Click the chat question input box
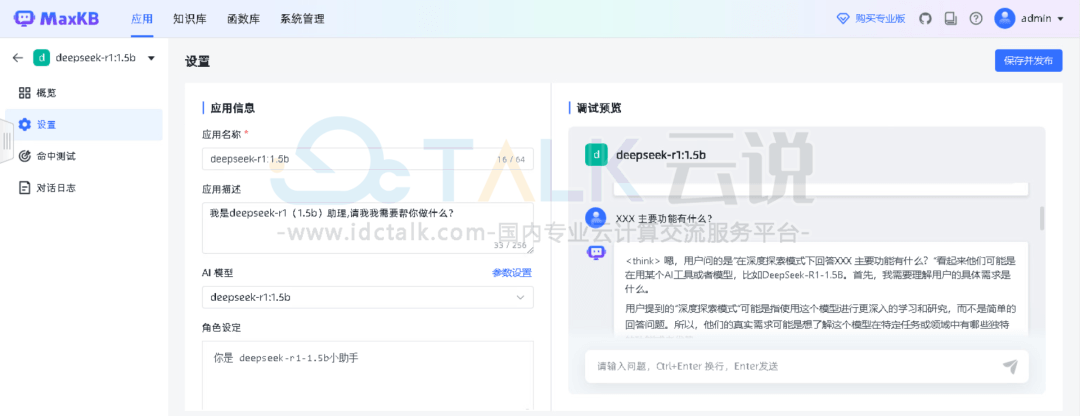The height and width of the screenshot is (416, 1080). [807, 366]
